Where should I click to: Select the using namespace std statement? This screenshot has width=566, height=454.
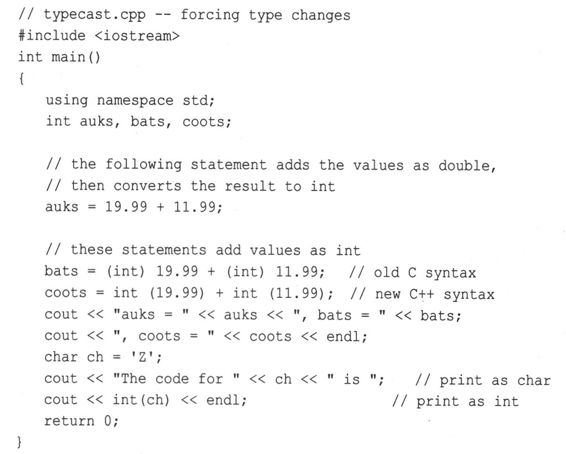130,100
